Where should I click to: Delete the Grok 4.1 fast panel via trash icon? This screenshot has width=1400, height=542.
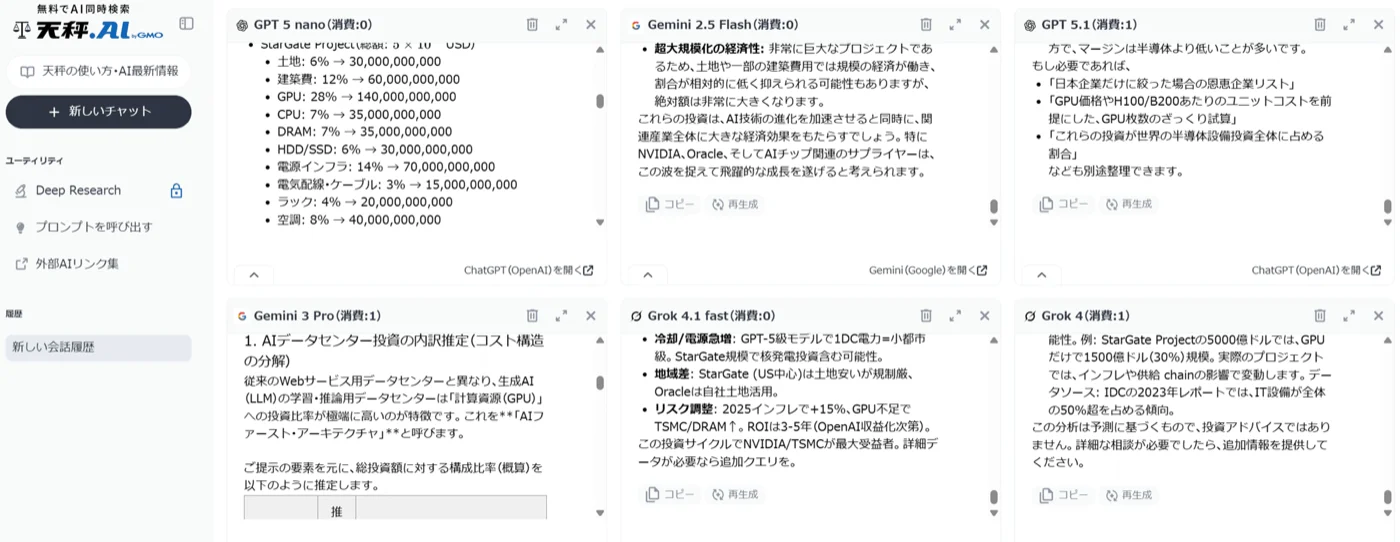pyautogui.click(x=926, y=315)
